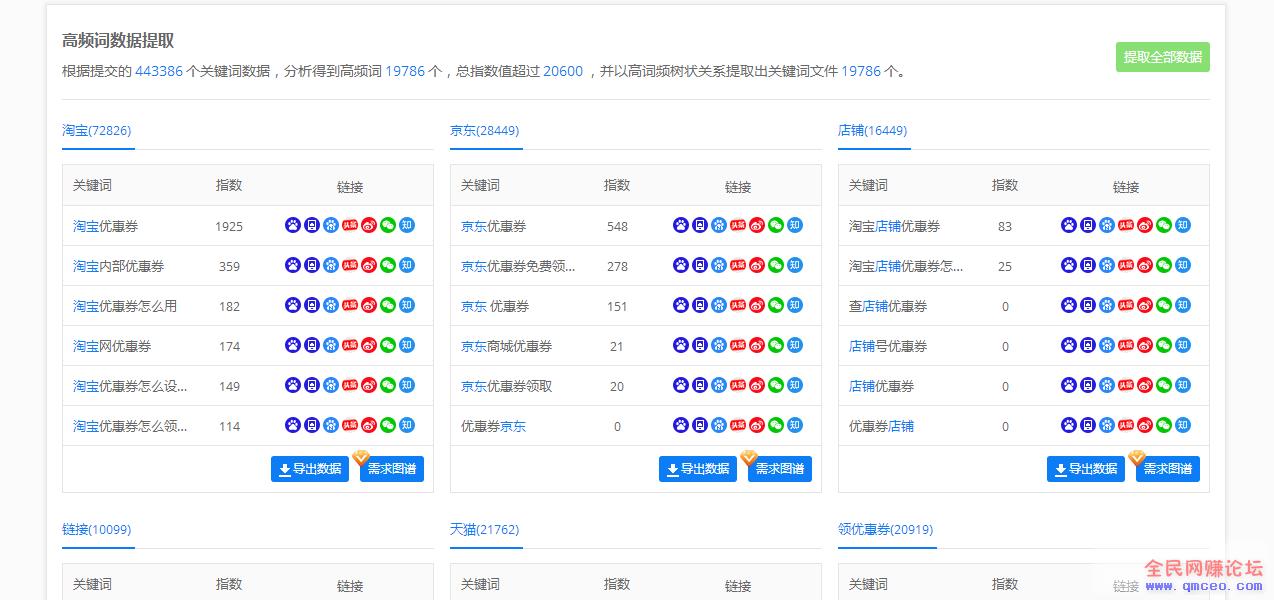The image size is (1274, 600).
Task: Open the 店铺号优惠券 keyword
Action: coord(888,347)
